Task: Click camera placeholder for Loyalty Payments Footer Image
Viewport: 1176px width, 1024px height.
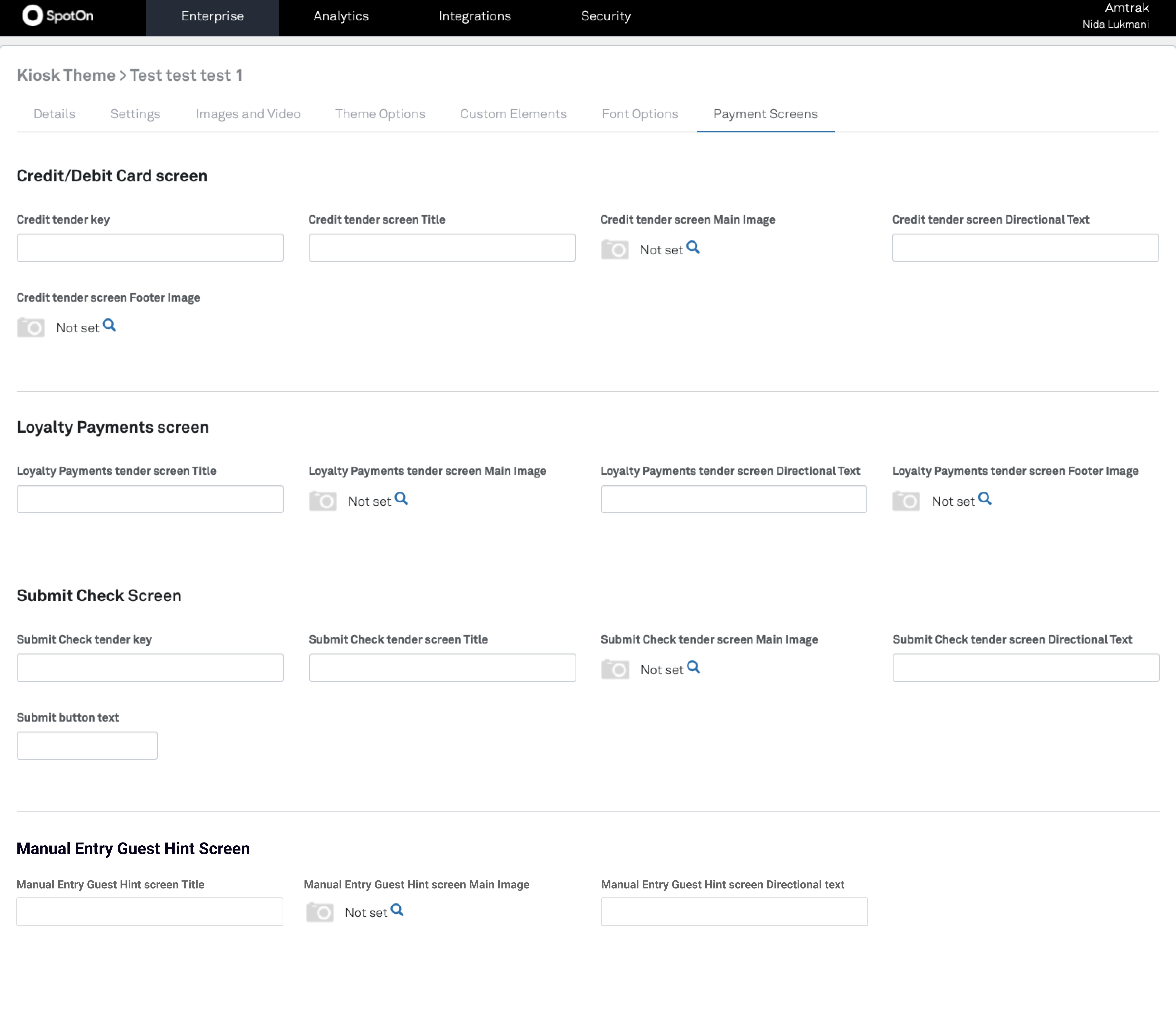Action: coord(906,501)
